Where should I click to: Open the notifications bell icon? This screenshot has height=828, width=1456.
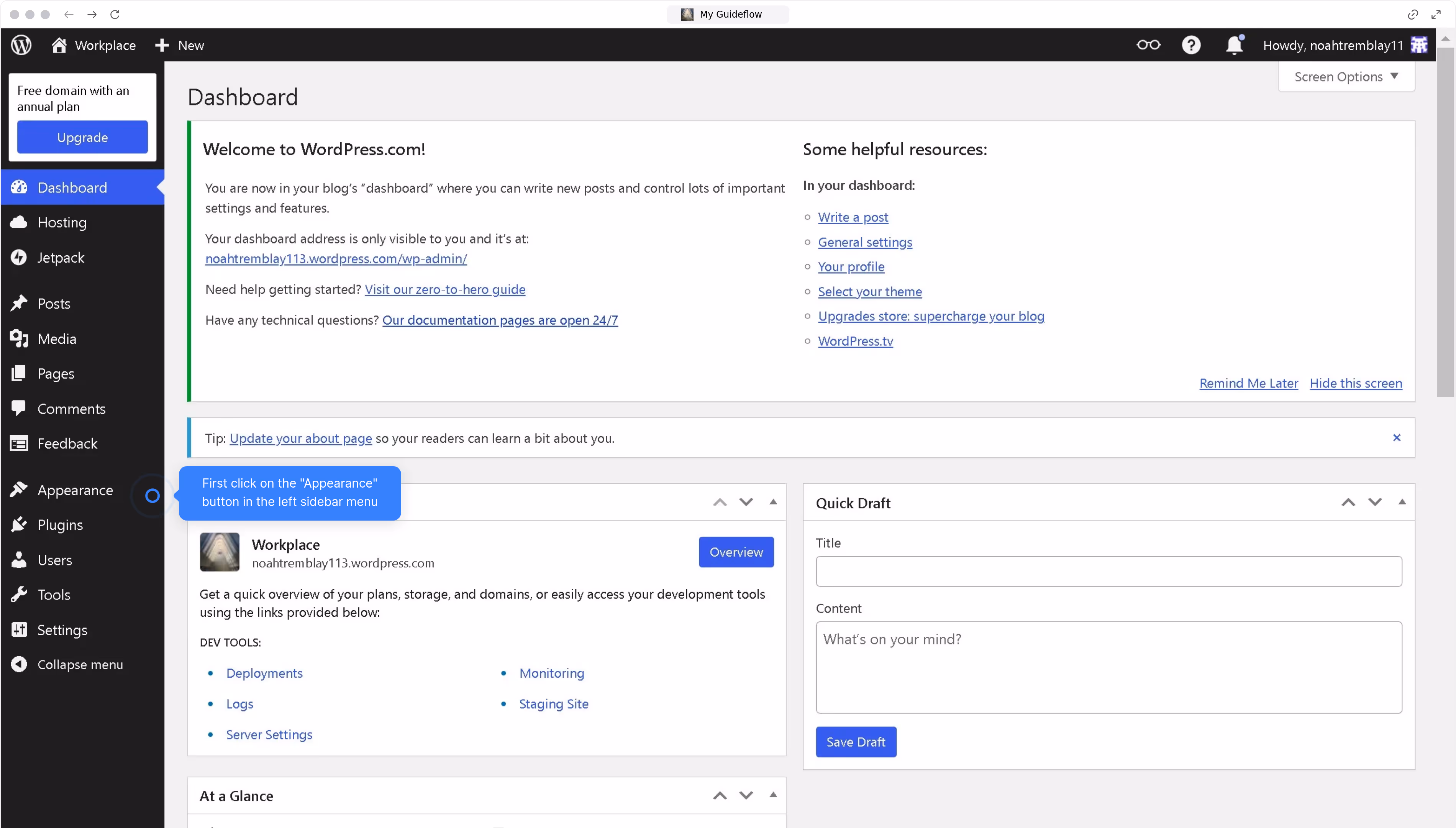click(x=1234, y=45)
